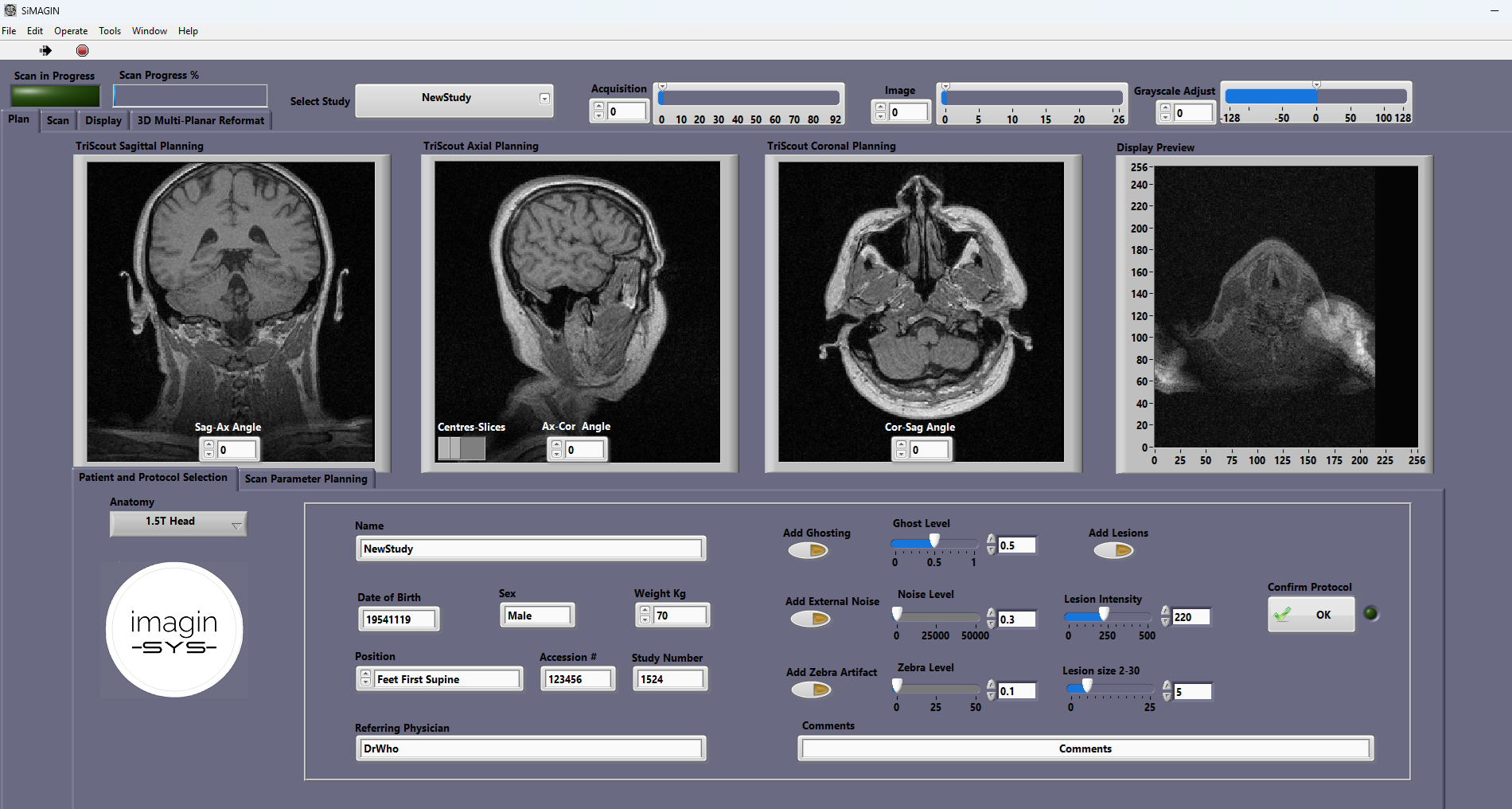Click the Comments button
1512x809 pixels.
[x=1085, y=748]
